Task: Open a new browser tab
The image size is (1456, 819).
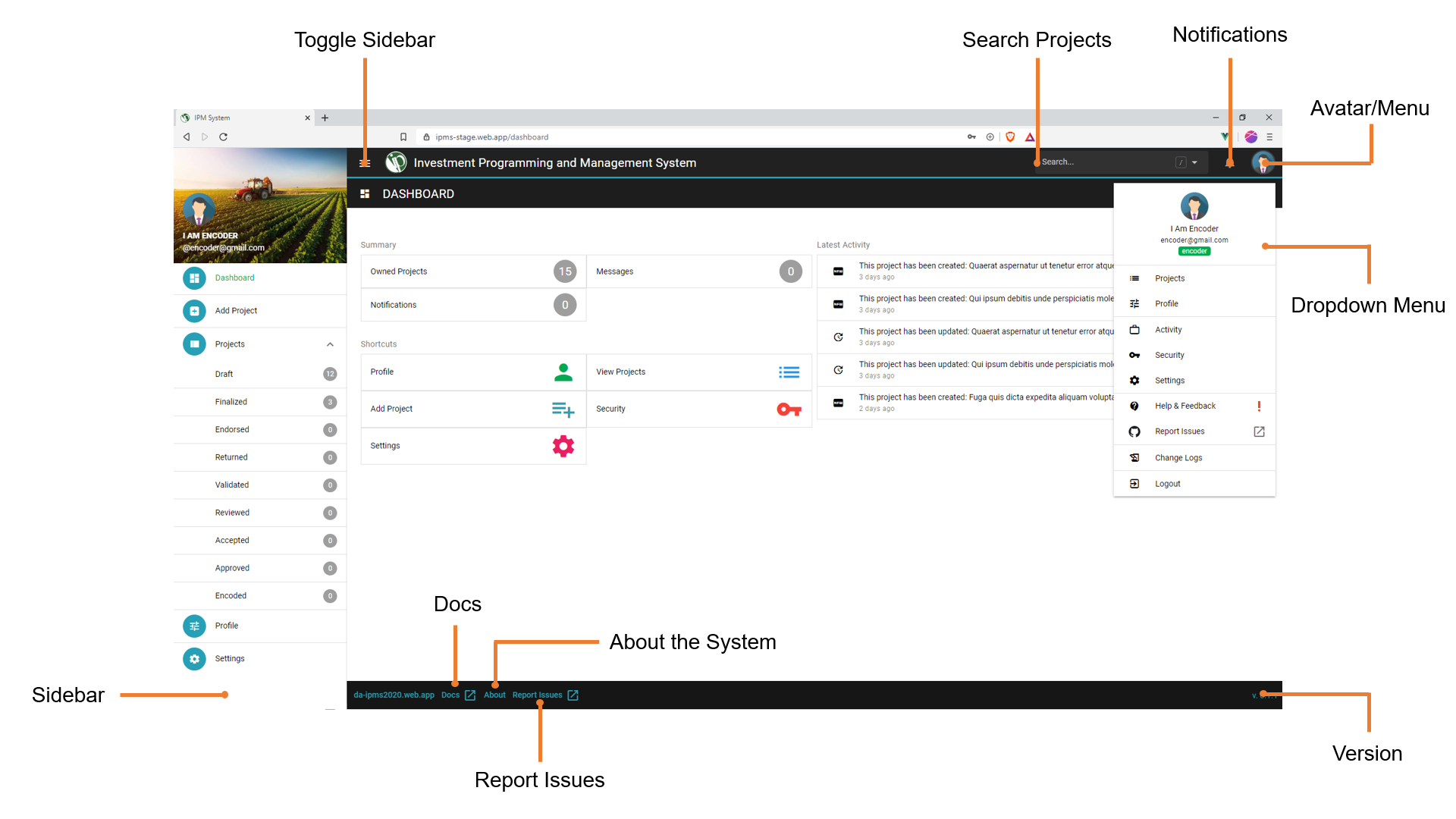Action: pos(325,118)
